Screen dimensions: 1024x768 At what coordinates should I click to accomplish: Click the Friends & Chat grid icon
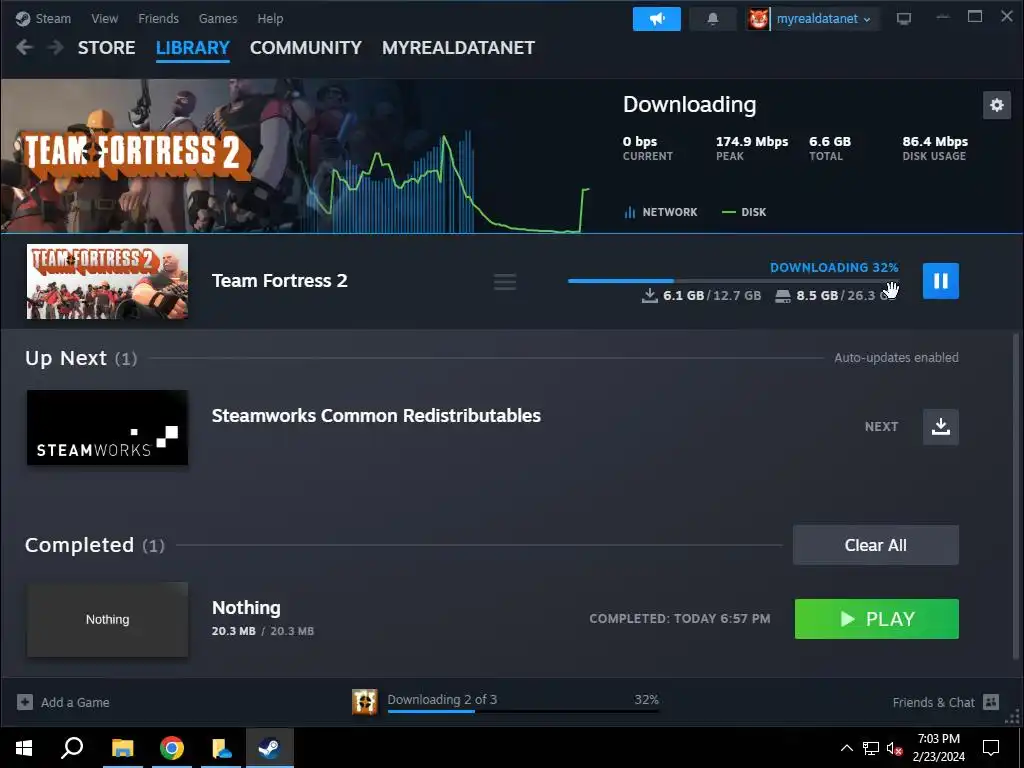click(991, 702)
